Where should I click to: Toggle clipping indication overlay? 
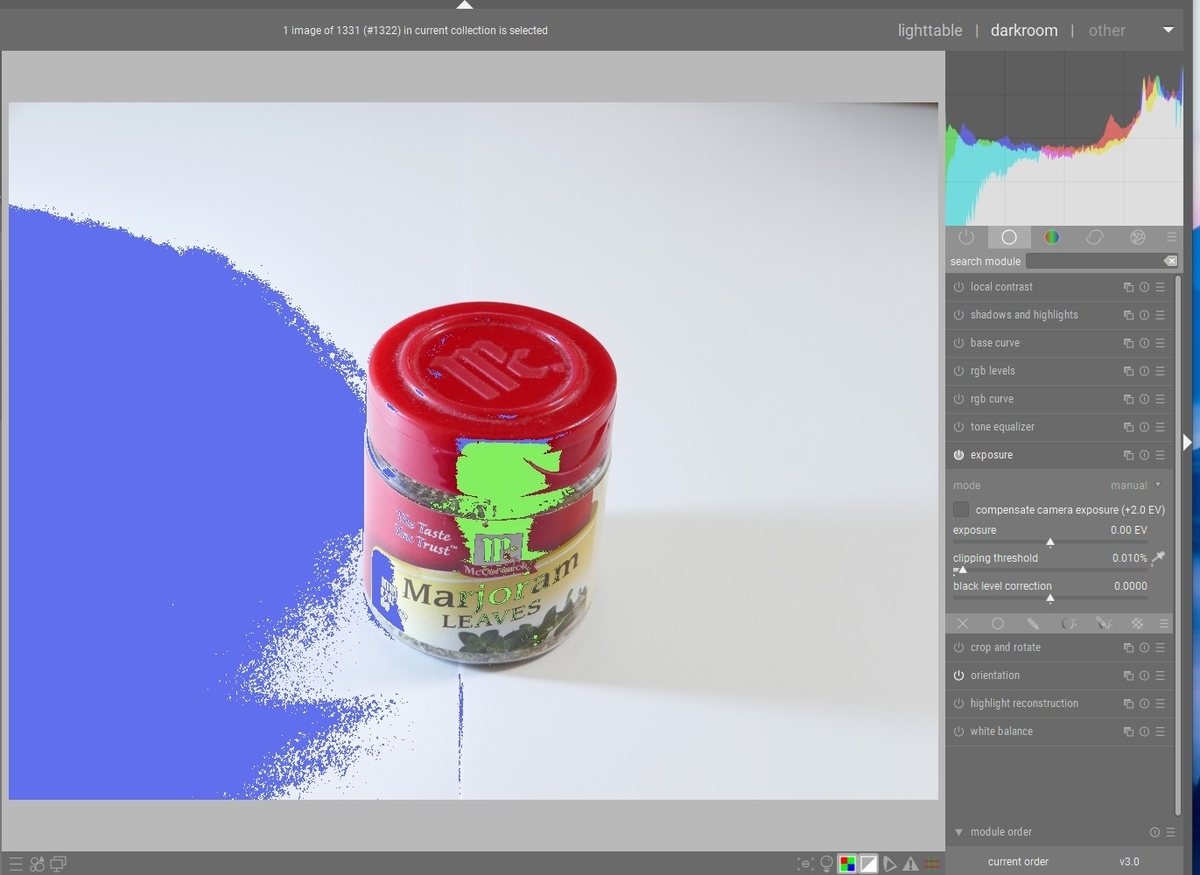point(868,864)
